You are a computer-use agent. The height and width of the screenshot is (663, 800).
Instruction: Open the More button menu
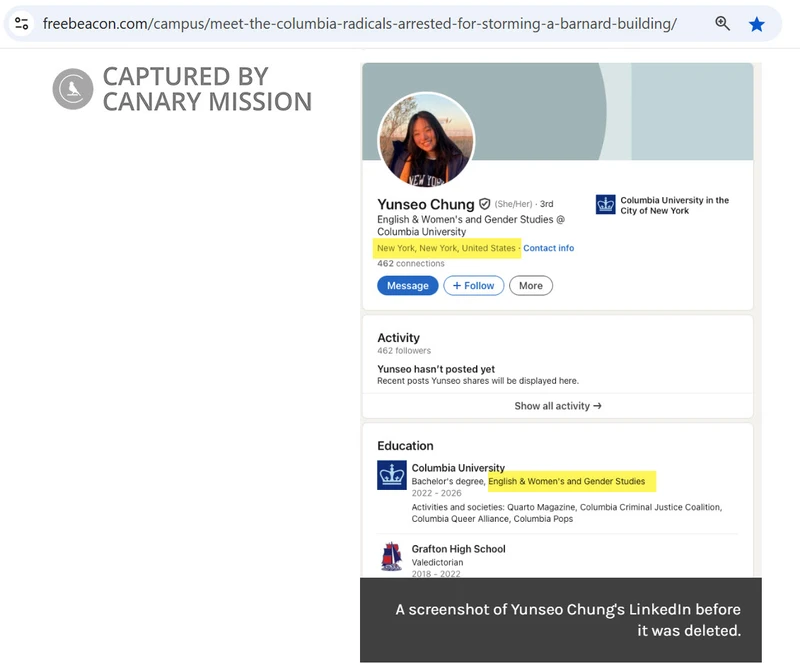(531, 286)
